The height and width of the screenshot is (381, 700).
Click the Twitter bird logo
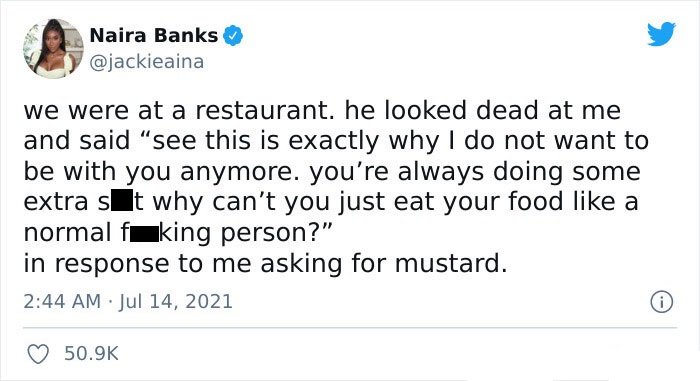coord(661,33)
